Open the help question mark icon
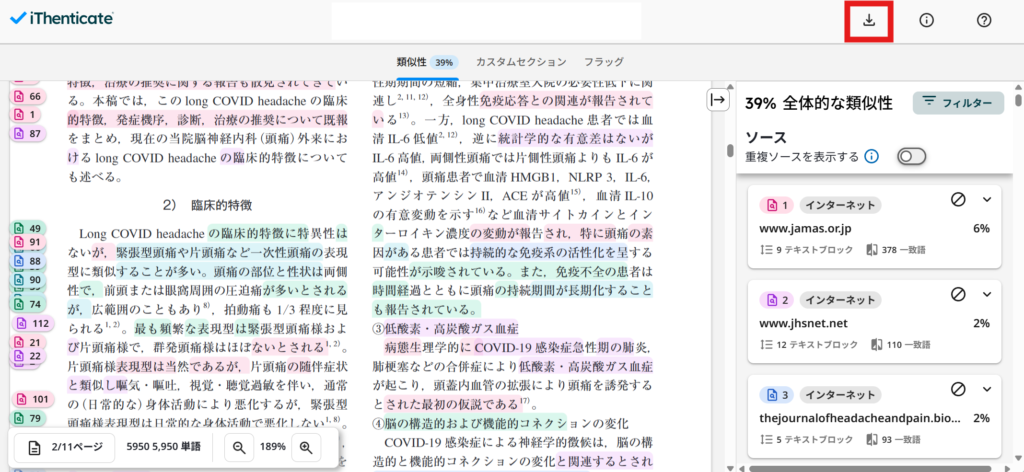 pos(983,20)
